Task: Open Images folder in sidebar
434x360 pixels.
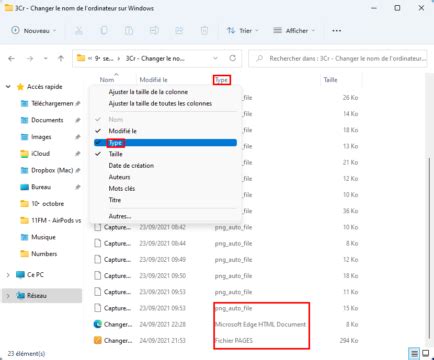Action: (36, 137)
